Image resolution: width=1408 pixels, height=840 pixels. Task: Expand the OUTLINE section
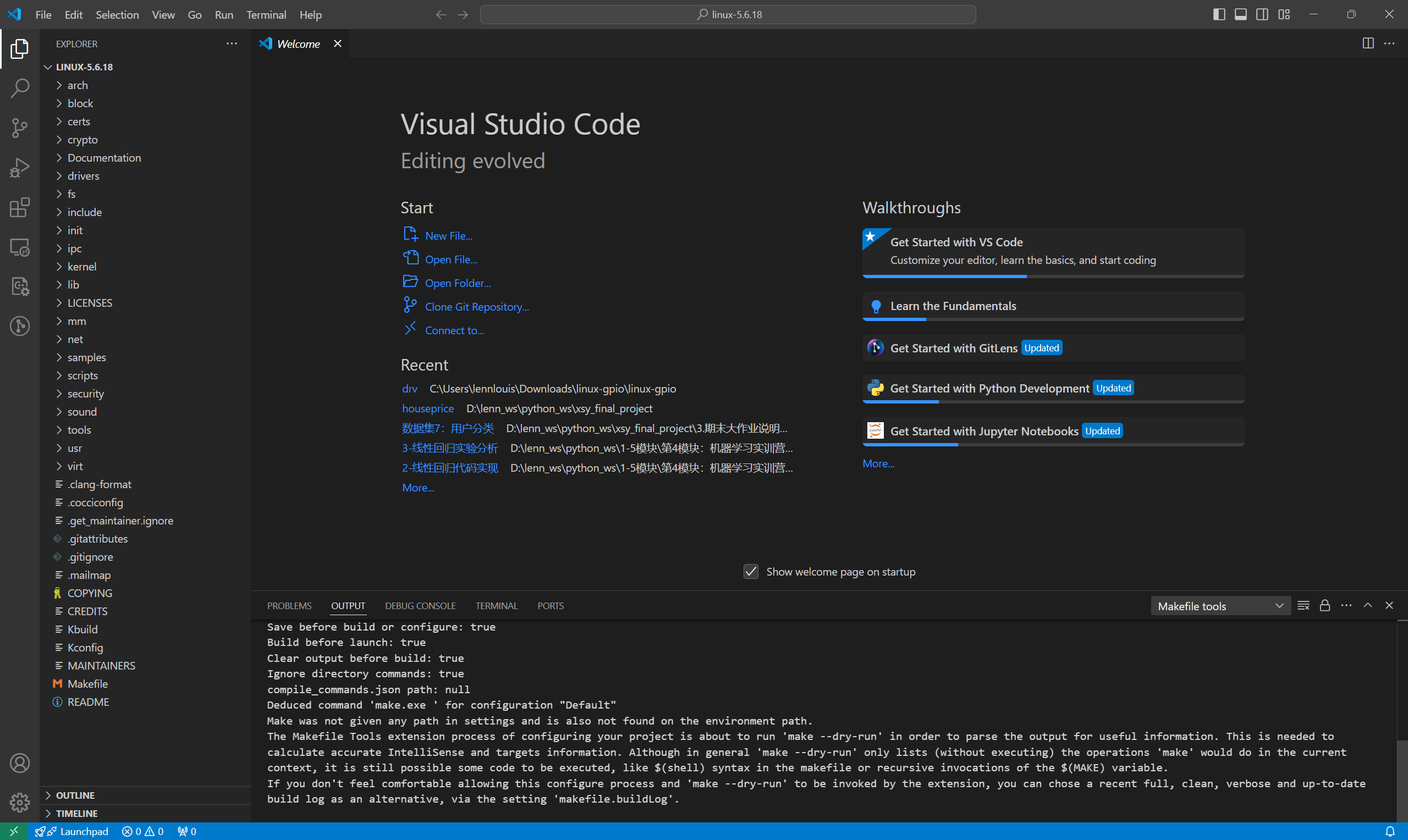(x=145, y=795)
